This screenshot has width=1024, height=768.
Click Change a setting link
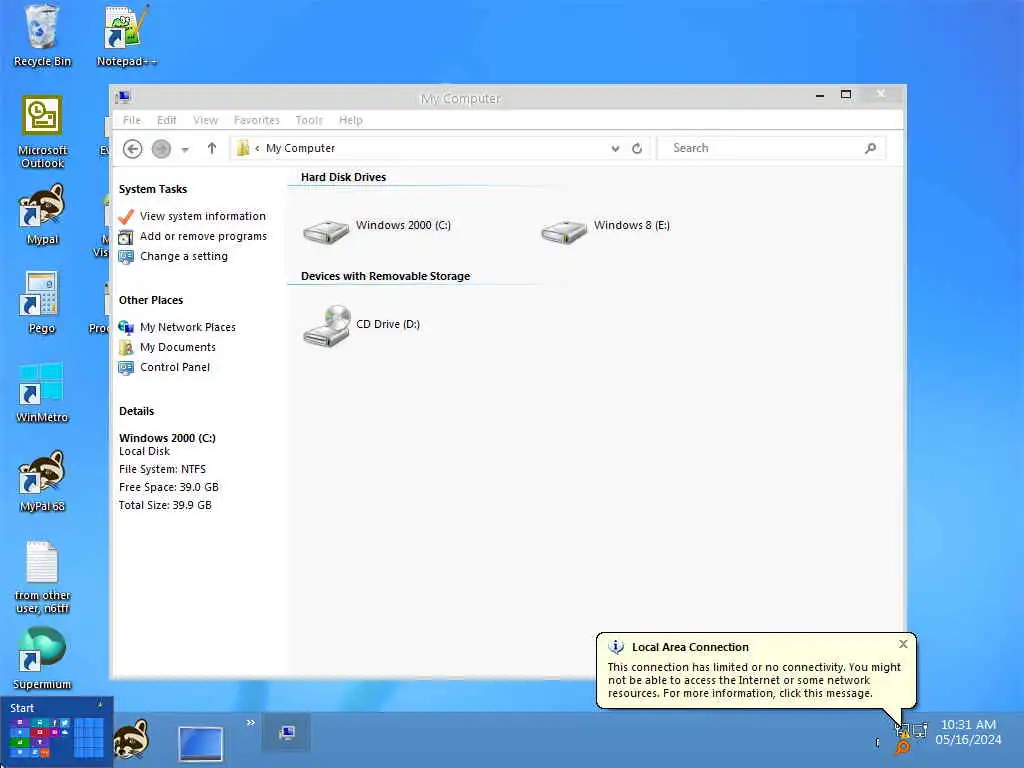pyautogui.click(x=173, y=257)
